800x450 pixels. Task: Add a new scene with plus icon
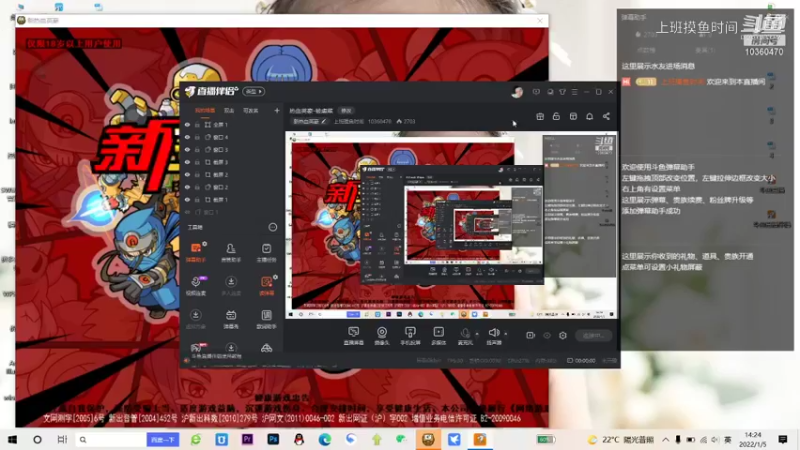click(x=277, y=110)
